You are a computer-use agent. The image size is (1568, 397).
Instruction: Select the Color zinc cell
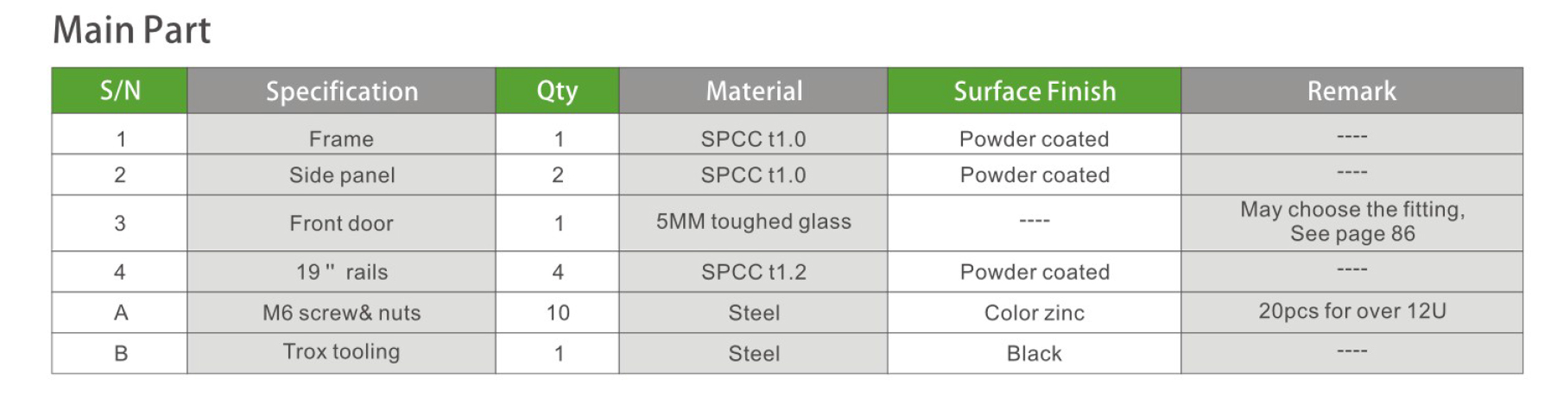click(1034, 312)
